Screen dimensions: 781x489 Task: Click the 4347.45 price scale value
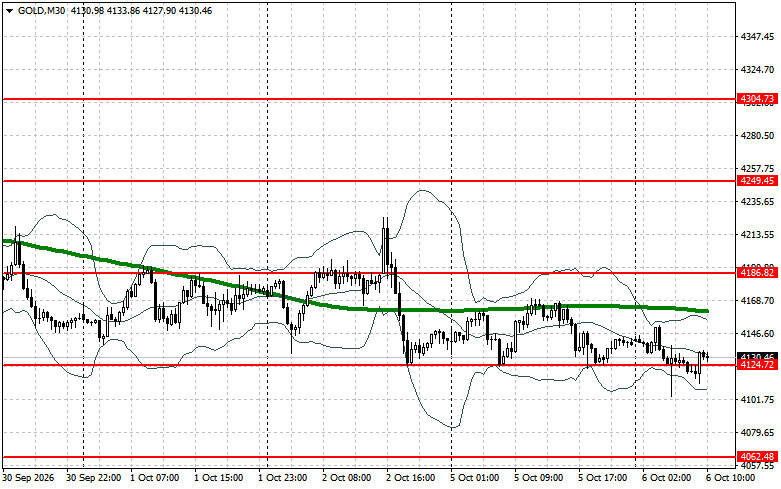click(757, 37)
